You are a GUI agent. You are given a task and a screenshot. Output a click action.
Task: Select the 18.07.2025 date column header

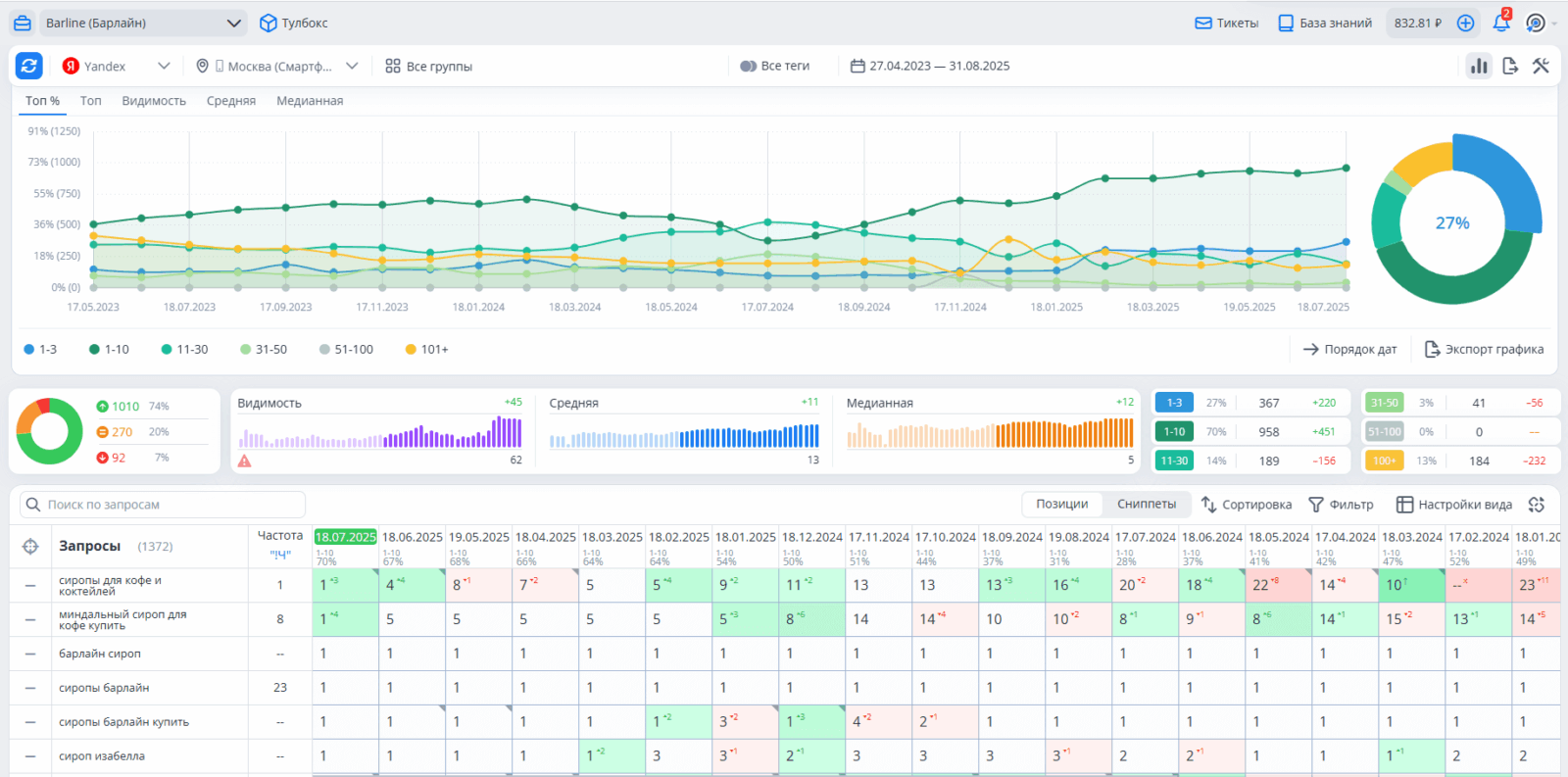click(x=345, y=537)
